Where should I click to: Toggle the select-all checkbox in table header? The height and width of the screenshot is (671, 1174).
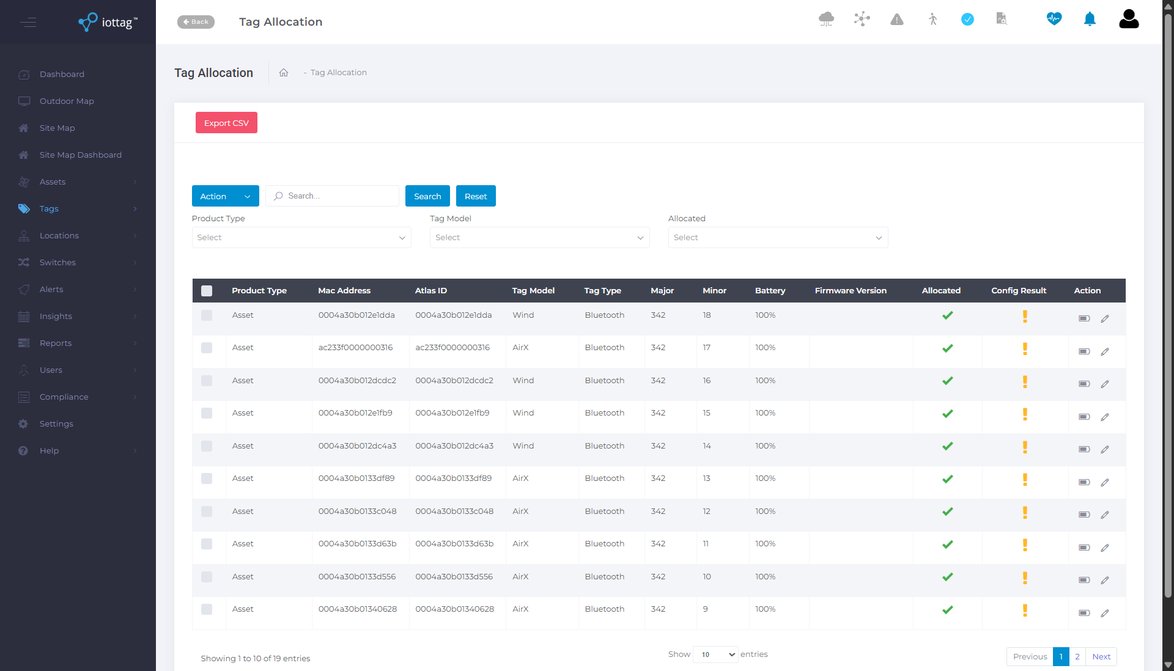click(x=207, y=291)
